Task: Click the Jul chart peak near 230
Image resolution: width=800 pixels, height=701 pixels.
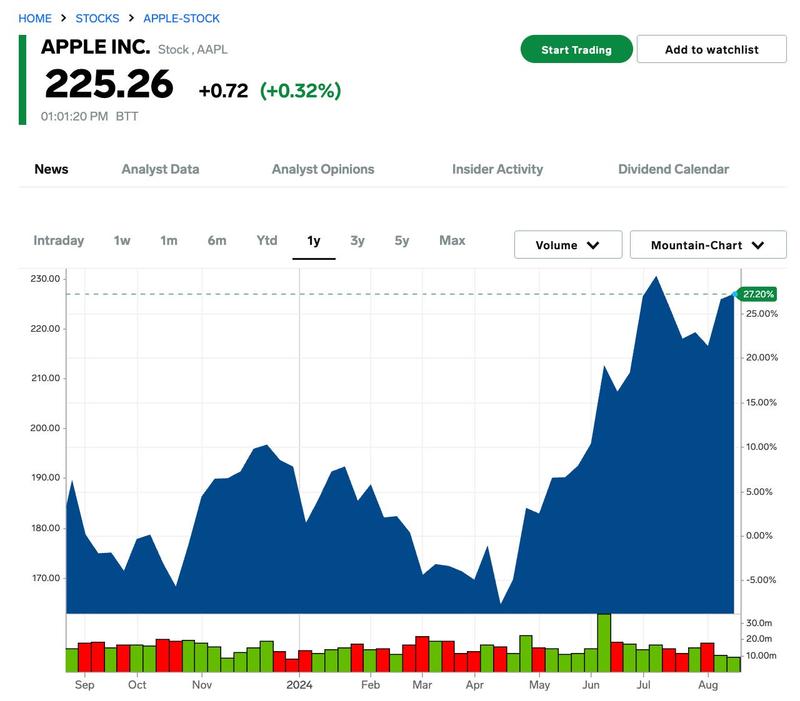Action: tap(656, 277)
